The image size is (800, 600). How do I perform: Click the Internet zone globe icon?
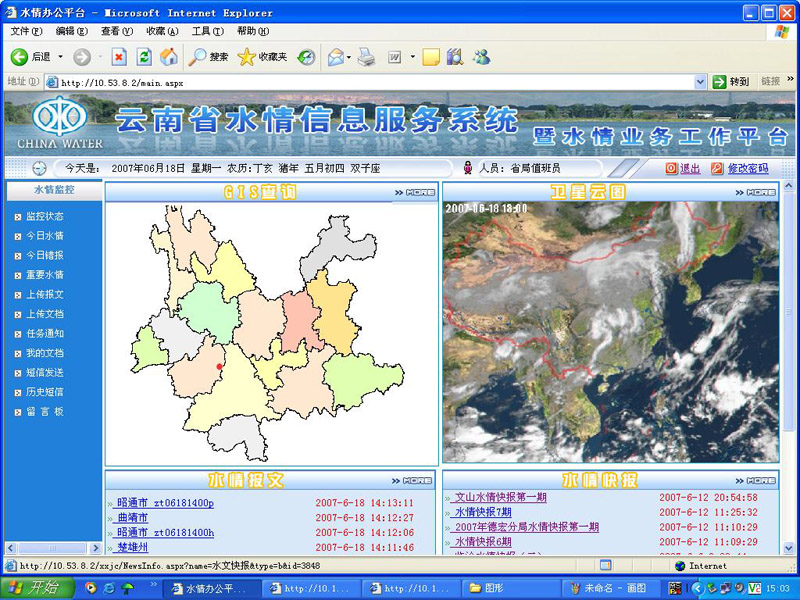click(680, 566)
